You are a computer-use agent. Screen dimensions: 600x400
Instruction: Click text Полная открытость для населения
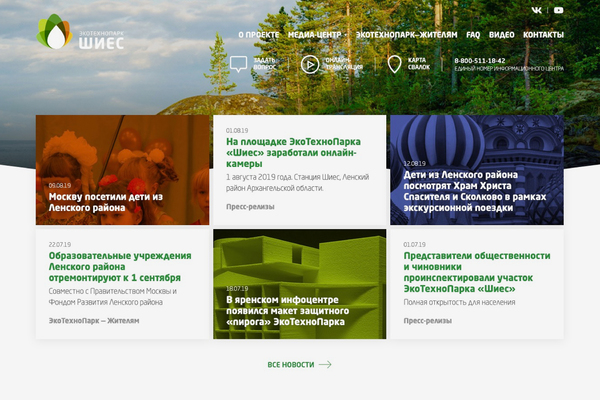(459, 302)
